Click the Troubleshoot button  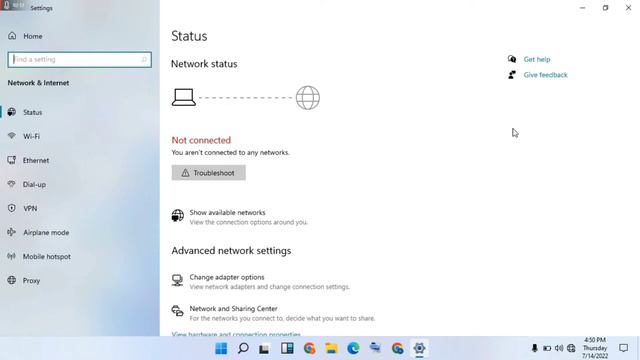tap(209, 173)
